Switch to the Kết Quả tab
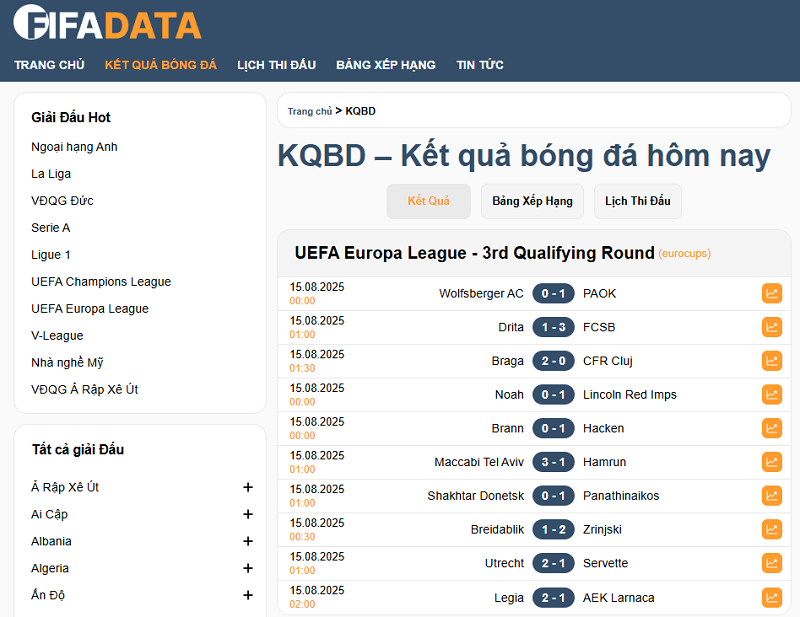 [x=428, y=201]
